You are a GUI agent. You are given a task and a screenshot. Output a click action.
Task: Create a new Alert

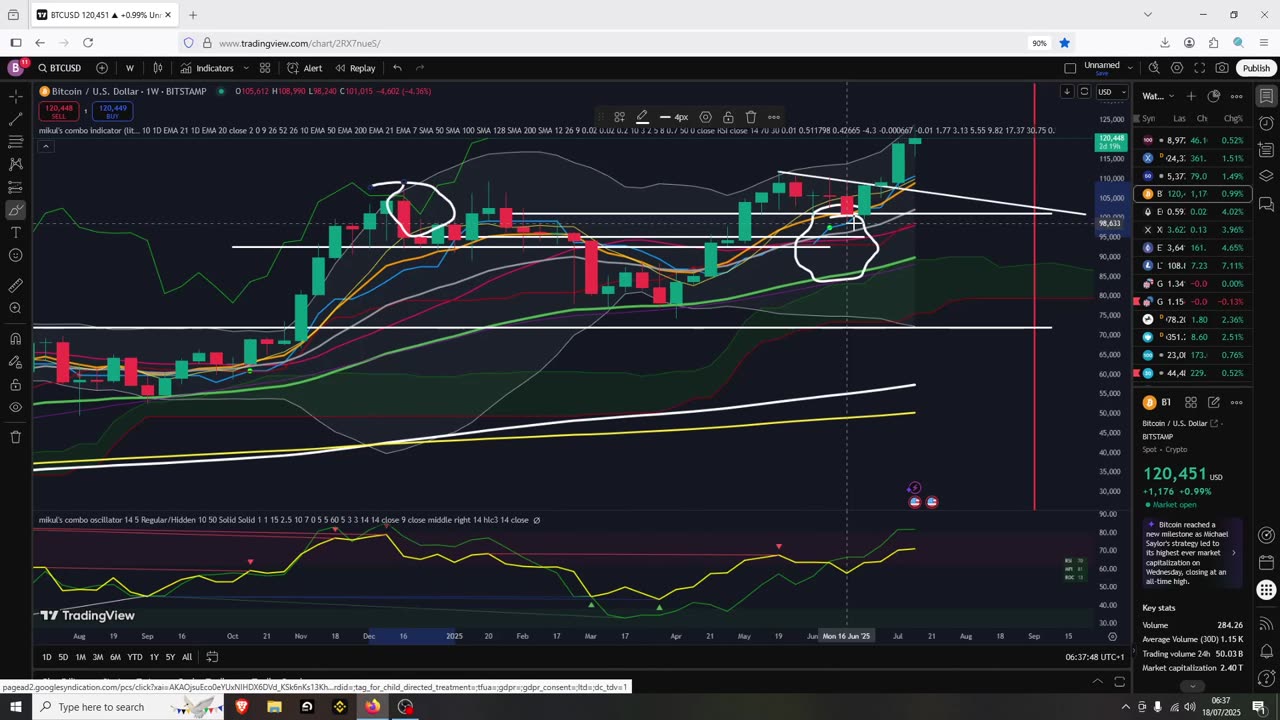305,68
